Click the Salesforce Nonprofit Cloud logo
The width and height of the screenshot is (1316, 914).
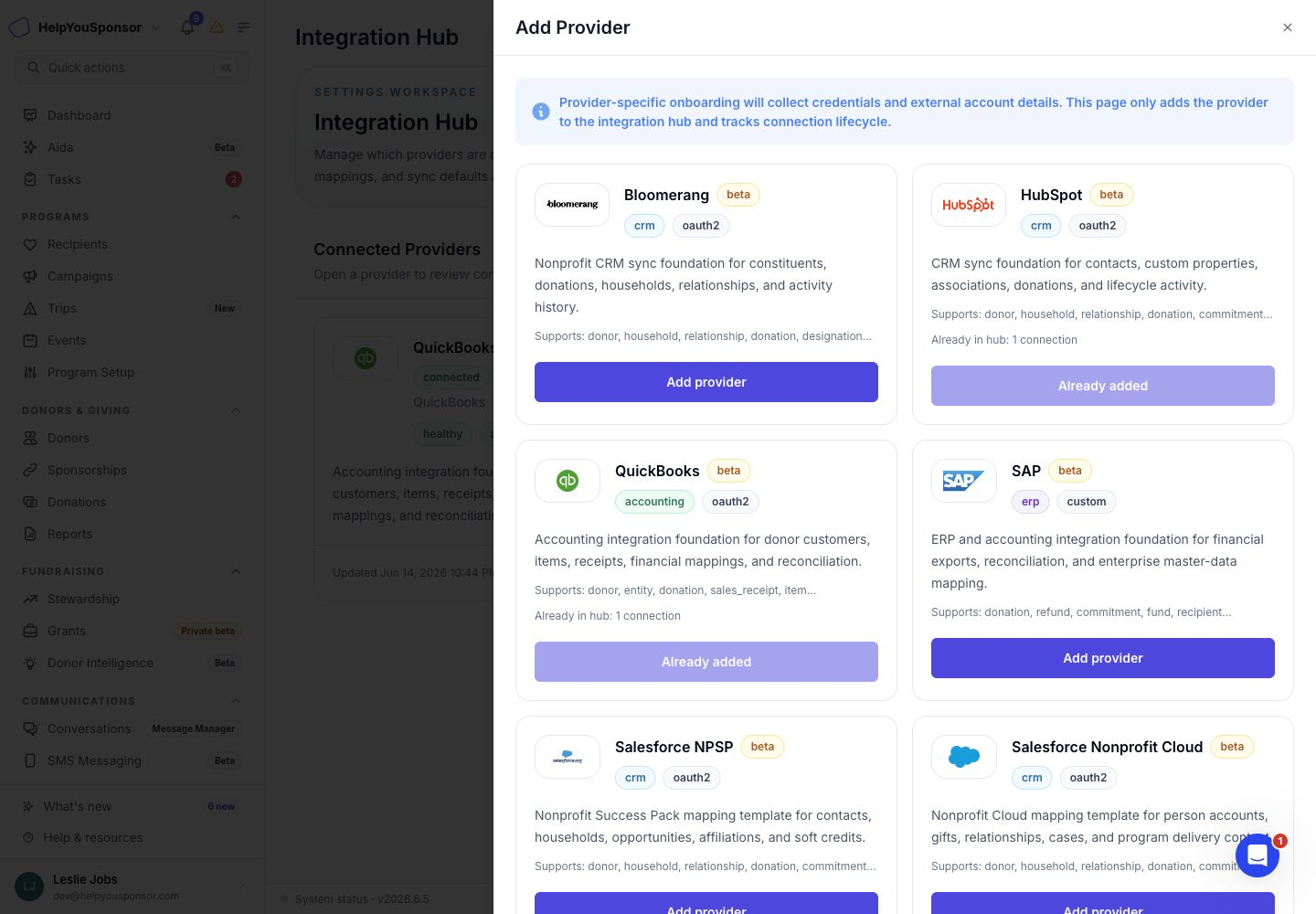click(x=964, y=757)
